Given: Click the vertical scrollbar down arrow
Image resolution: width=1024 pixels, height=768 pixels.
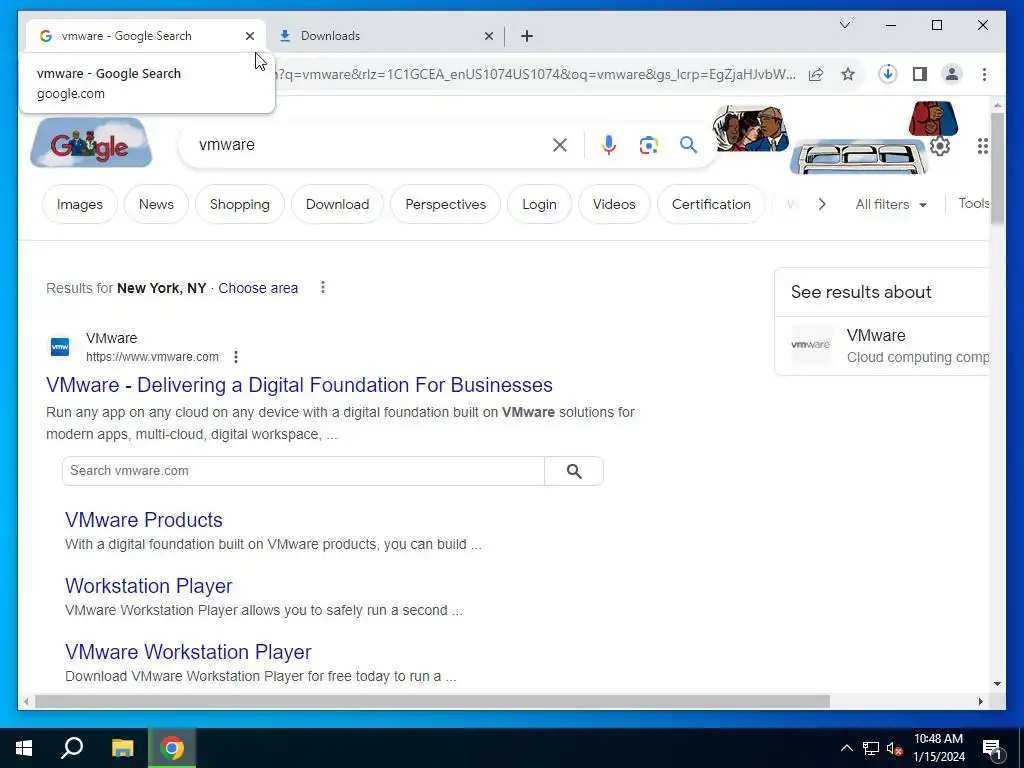Looking at the screenshot, I should (997, 684).
